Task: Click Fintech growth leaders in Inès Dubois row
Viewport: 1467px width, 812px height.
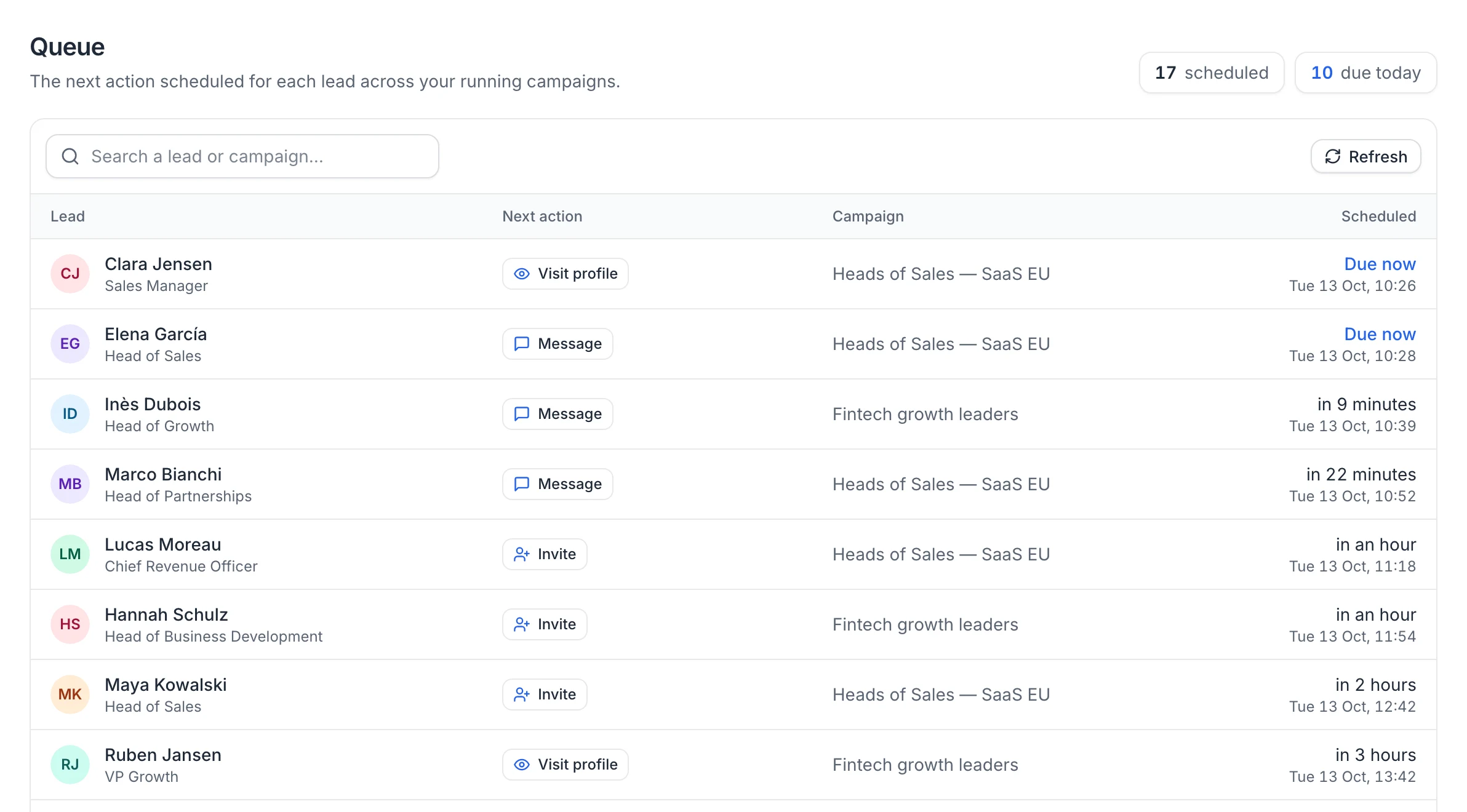Action: 925,414
